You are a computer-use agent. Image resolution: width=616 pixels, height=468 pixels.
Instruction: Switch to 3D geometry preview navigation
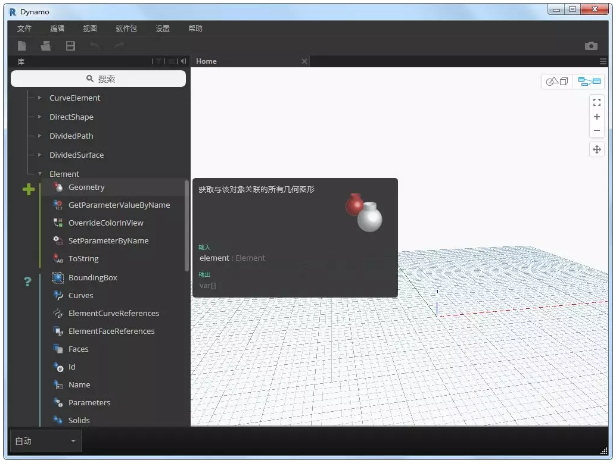(557, 81)
